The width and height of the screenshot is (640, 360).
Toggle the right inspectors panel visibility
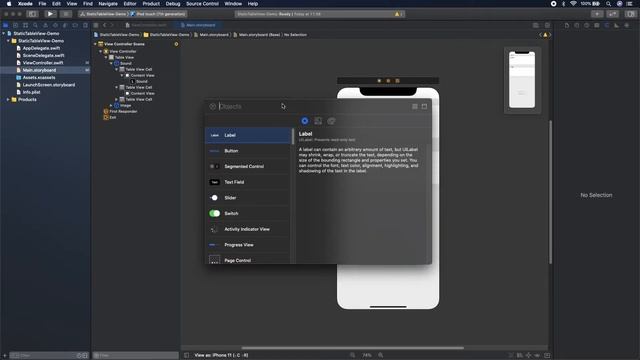pyautogui.click(x=631, y=14)
